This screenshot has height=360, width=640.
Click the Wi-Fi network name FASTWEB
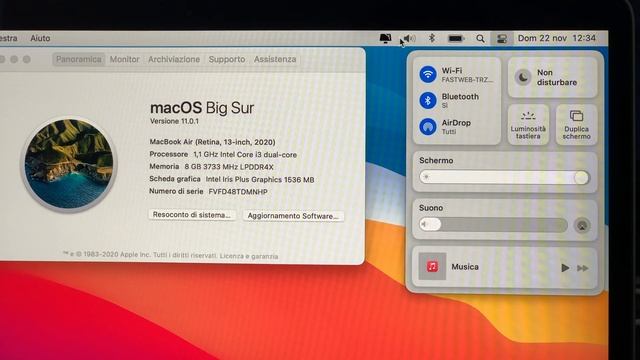click(x=467, y=80)
